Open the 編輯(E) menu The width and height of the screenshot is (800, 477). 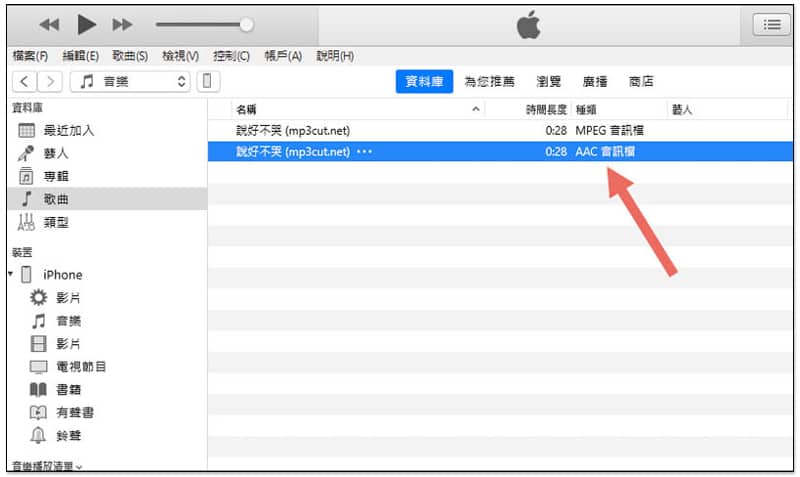click(x=80, y=56)
